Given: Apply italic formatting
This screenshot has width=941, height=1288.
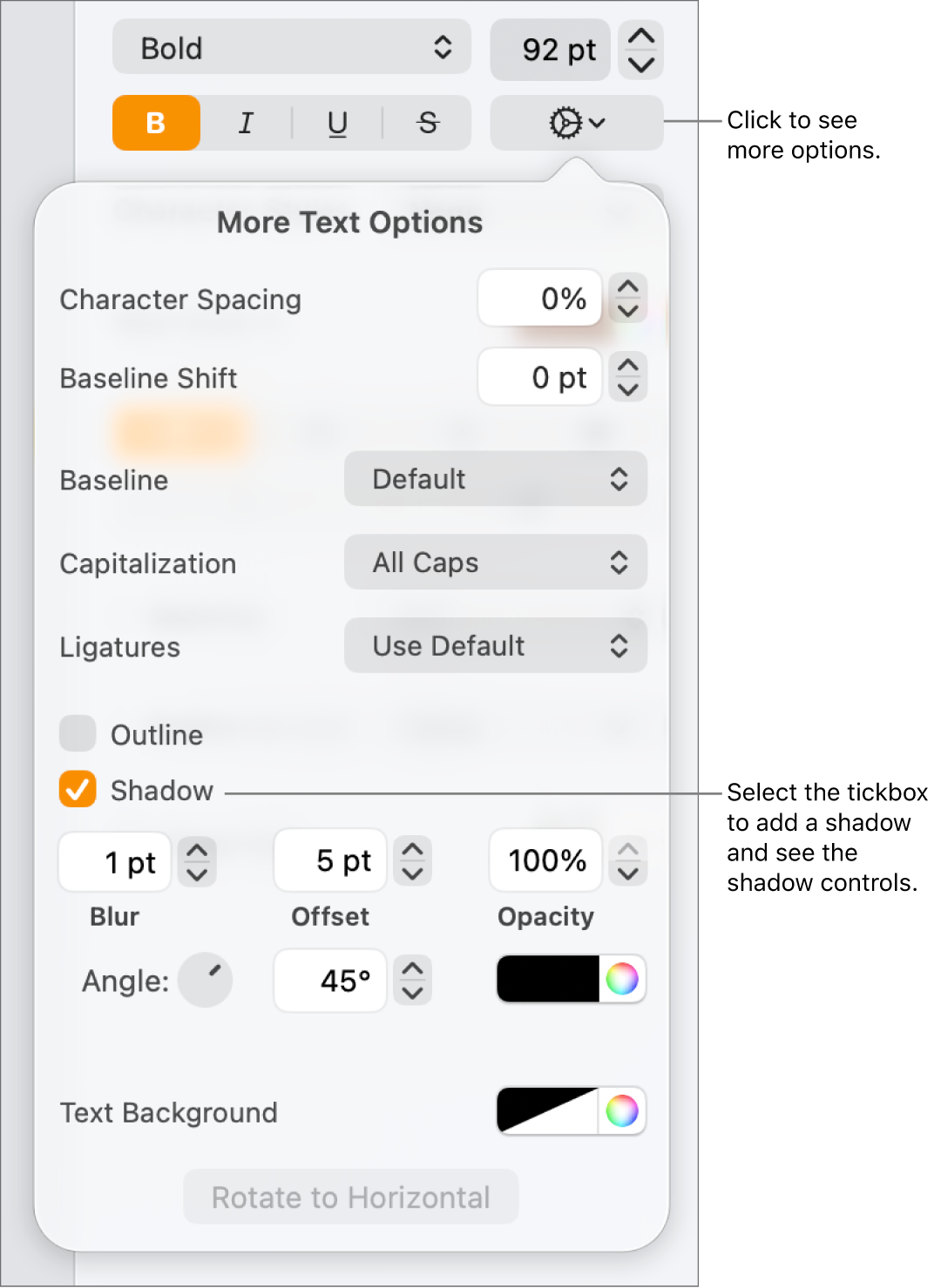Looking at the screenshot, I should pyautogui.click(x=245, y=123).
